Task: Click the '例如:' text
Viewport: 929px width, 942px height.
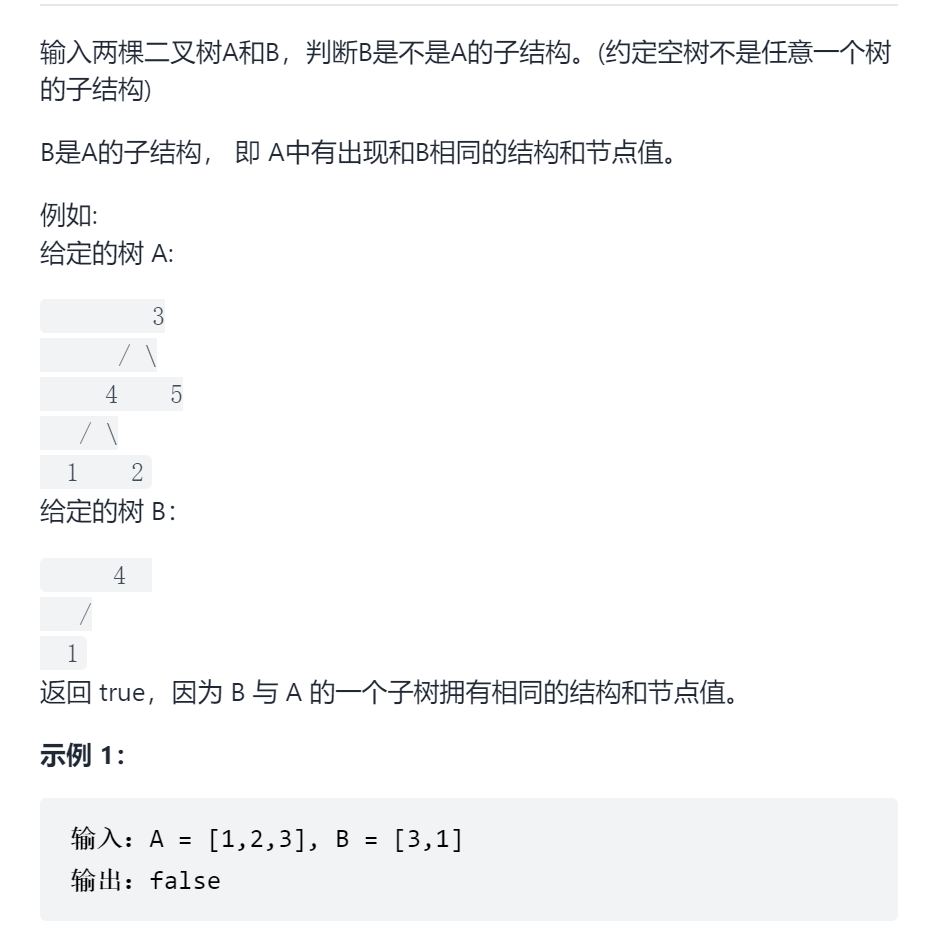Action: click(69, 214)
